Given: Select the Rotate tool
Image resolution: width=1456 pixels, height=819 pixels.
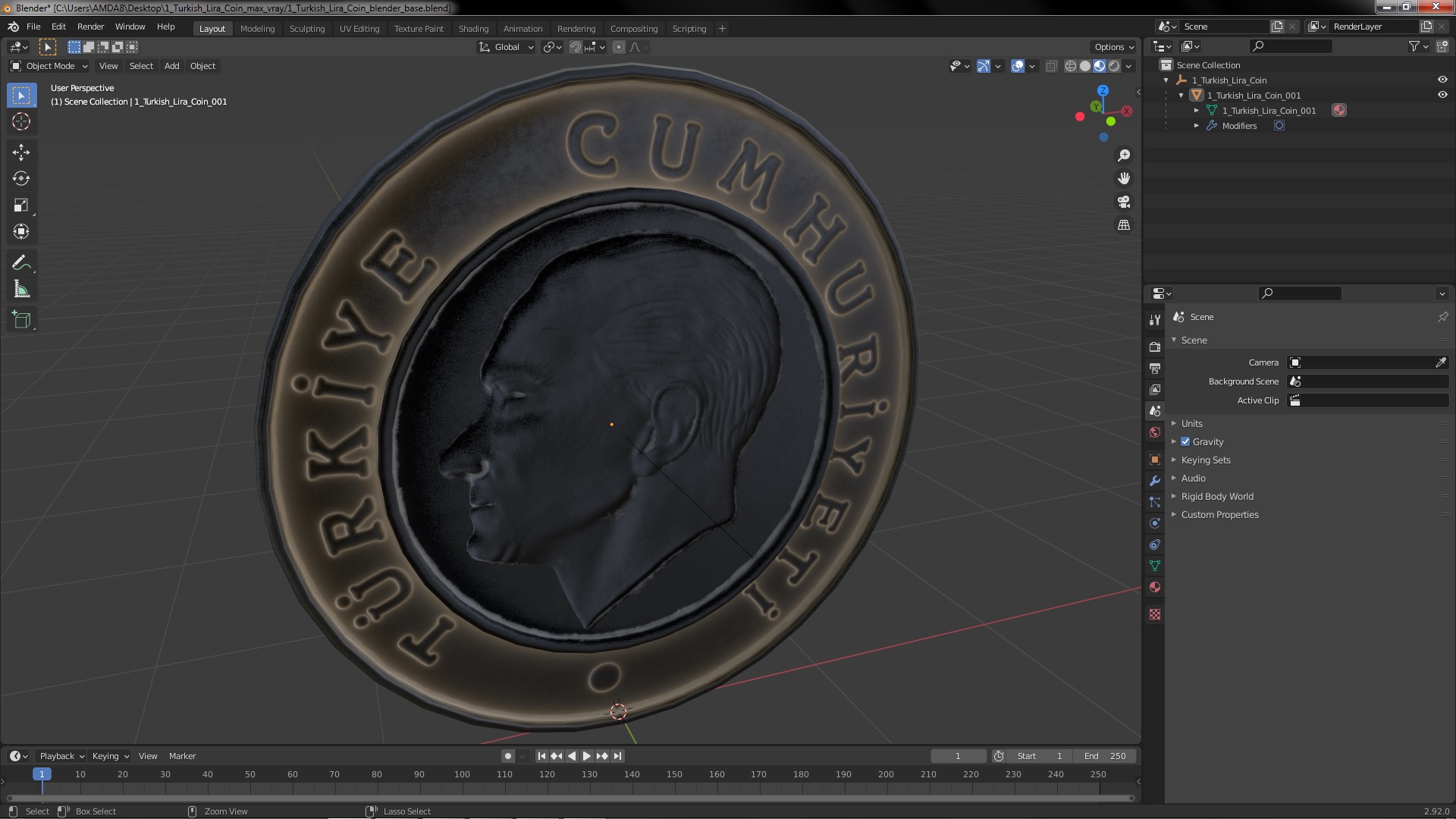Looking at the screenshot, I should pyautogui.click(x=21, y=179).
